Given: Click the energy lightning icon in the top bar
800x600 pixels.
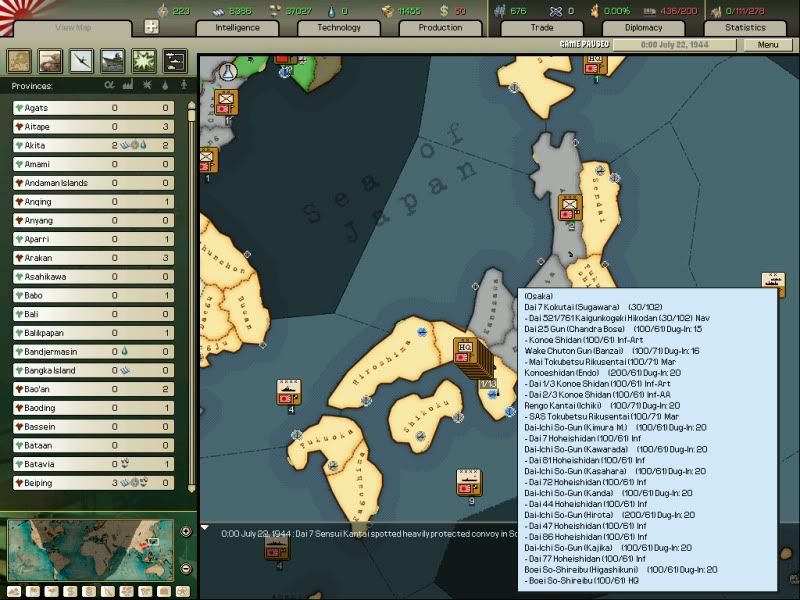Looking at the screenshot, I should [163, 9].
